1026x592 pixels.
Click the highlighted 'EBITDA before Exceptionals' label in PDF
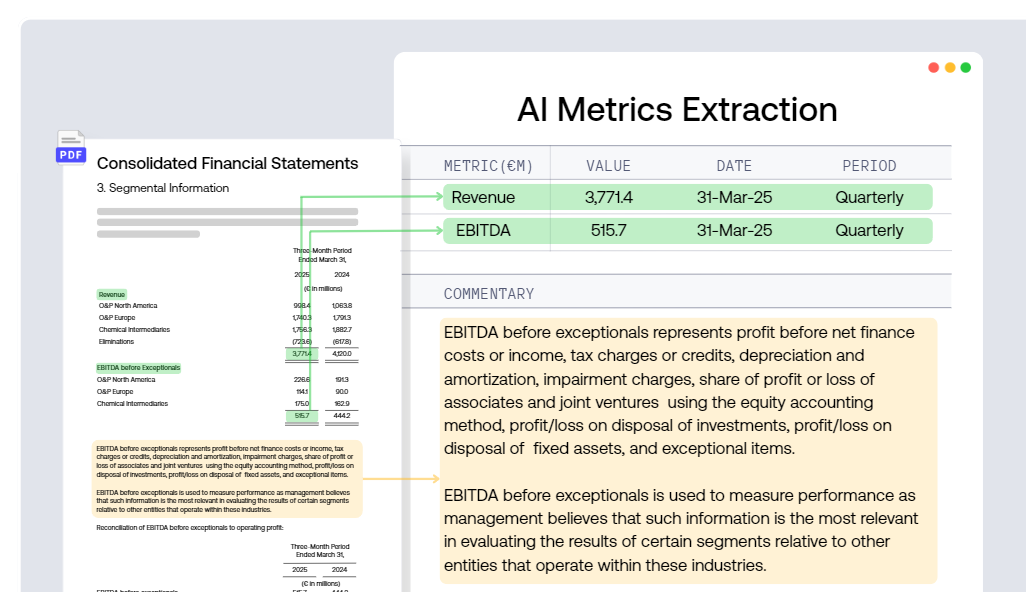click(139, 368)
